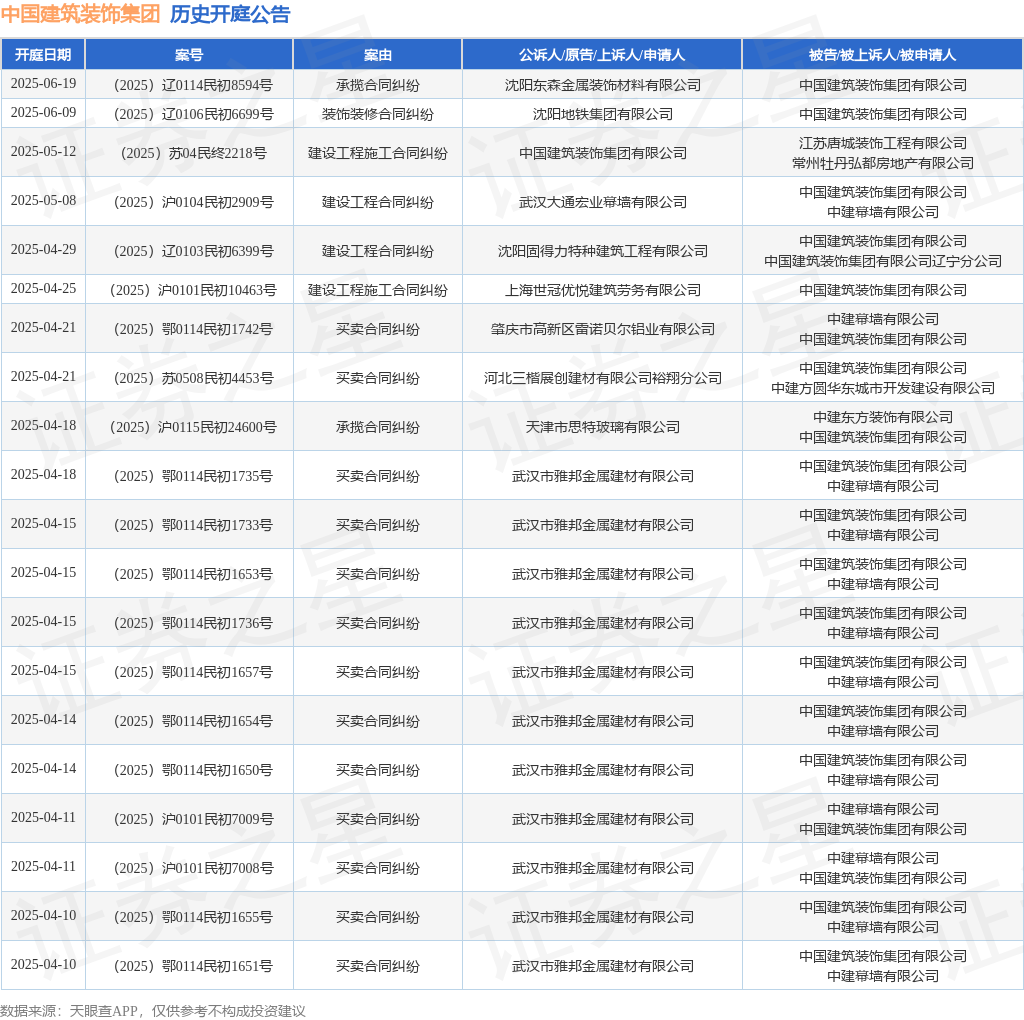Click plaintiff 肇庆市高新区雷诺贝尔铝业有限公司
The height and width of the screenshot is (1020, 1024).
602,330
